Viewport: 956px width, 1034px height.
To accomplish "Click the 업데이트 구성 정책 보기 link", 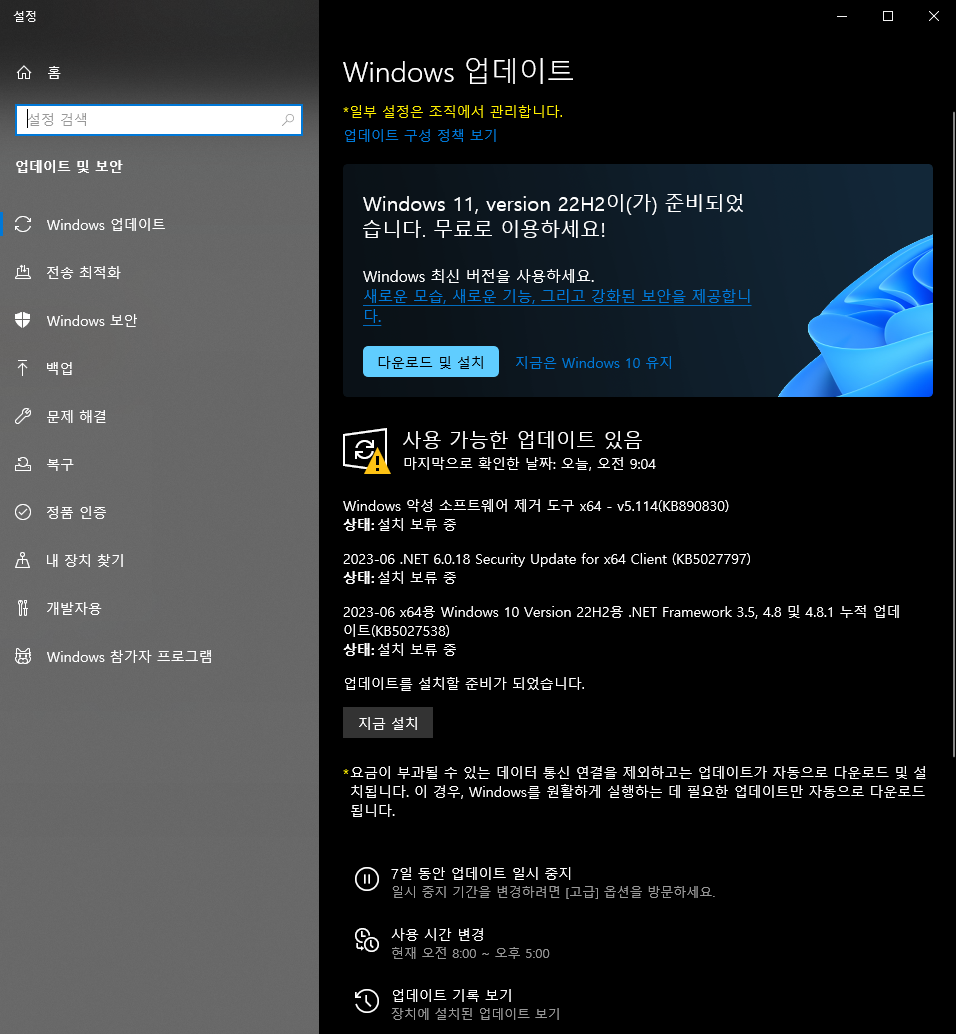I will coord(420,135).
